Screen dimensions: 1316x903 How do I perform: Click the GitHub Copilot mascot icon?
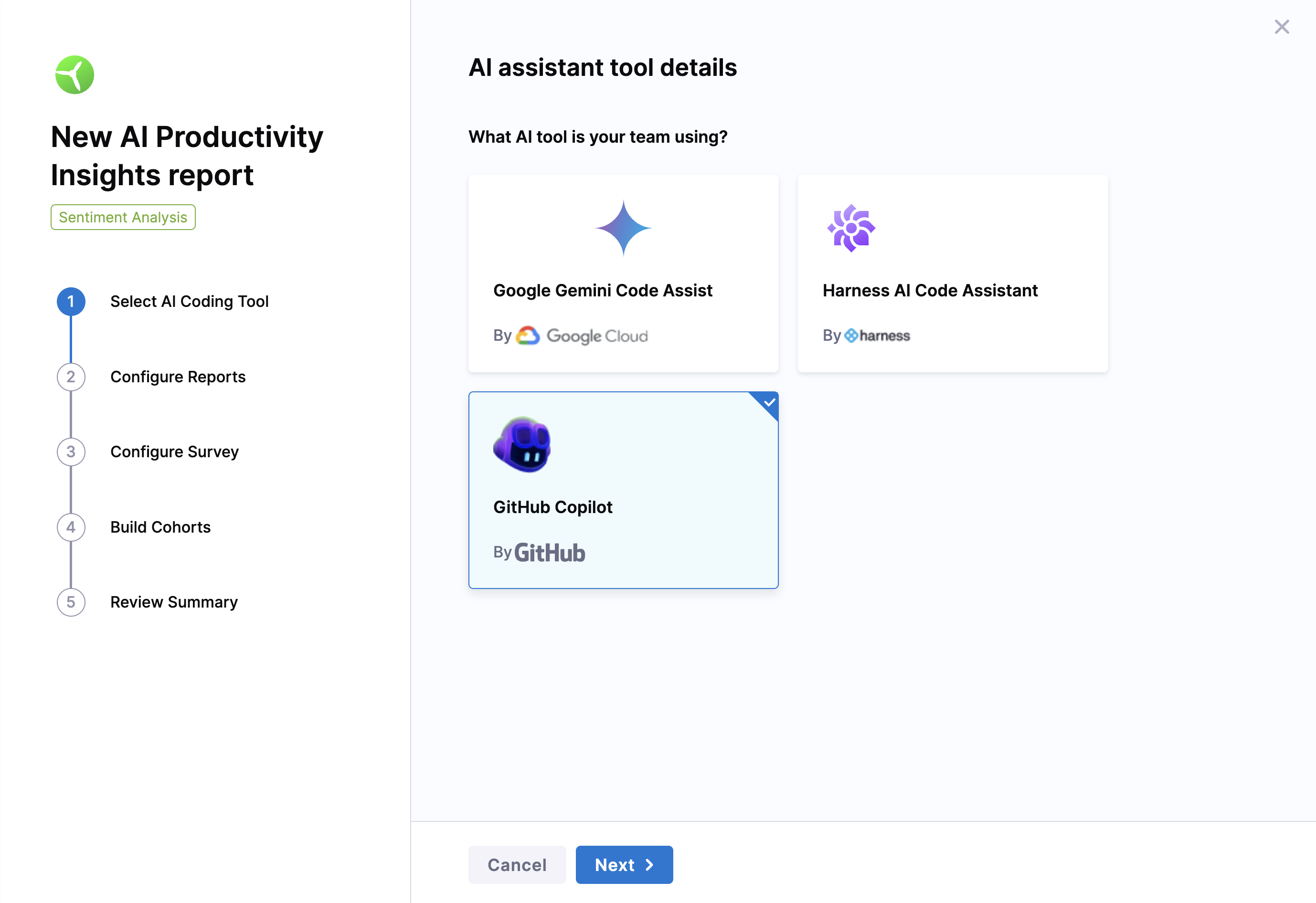tap(522, 445)
